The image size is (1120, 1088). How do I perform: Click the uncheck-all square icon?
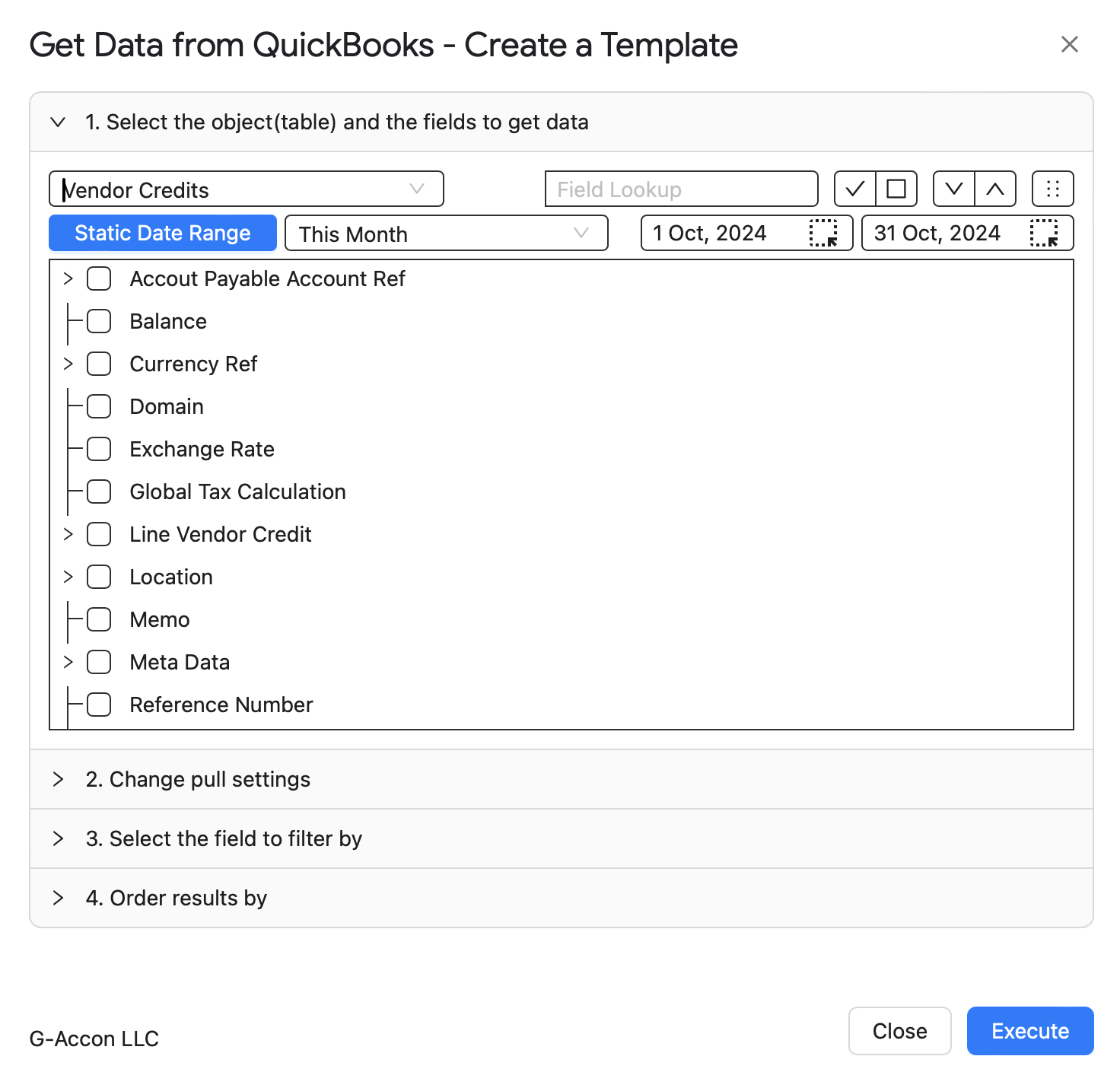click(x=896, y=189)
